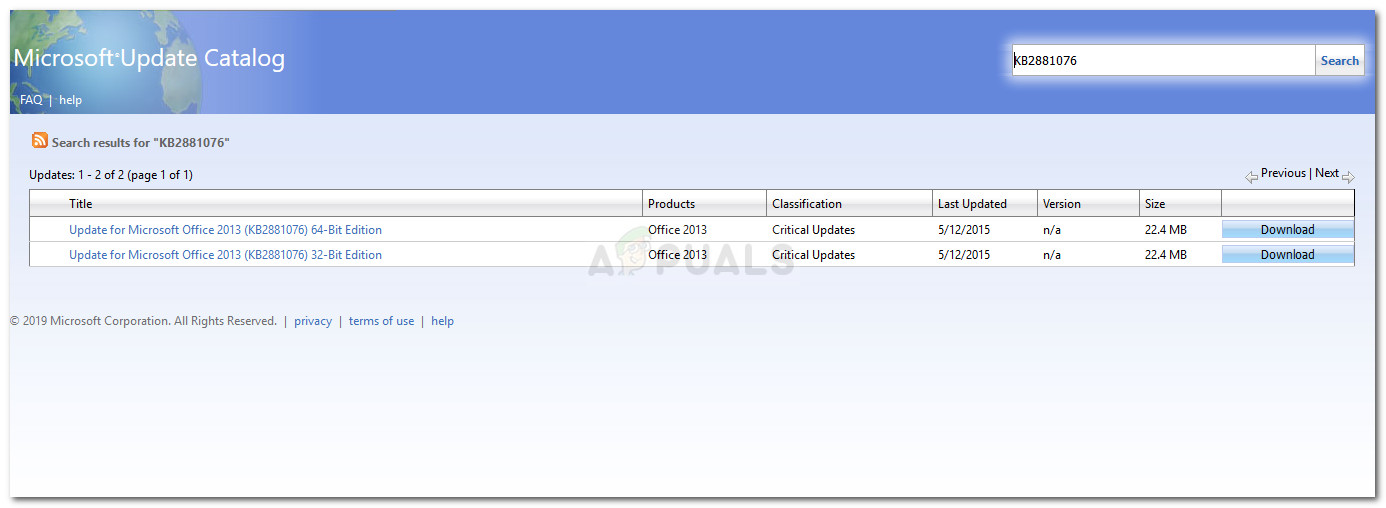Download the 32-Bit Edition update
This screenshot has width=1386, height=508.
click(1287, 255)
